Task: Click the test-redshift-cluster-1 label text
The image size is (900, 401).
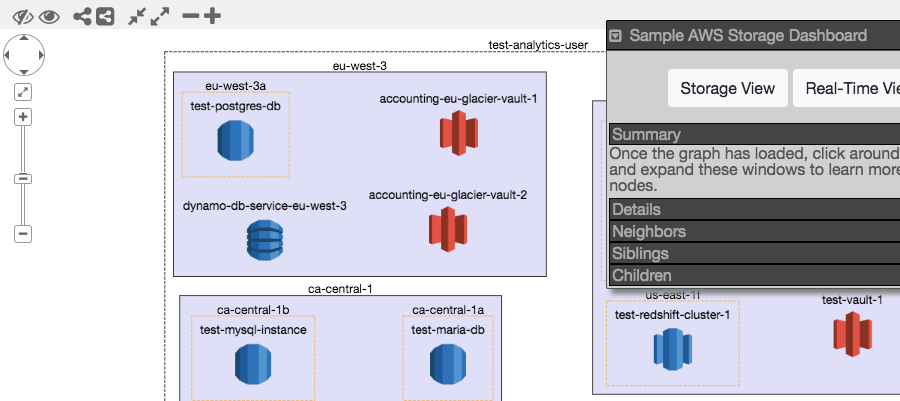Action: tap(673, 315)
